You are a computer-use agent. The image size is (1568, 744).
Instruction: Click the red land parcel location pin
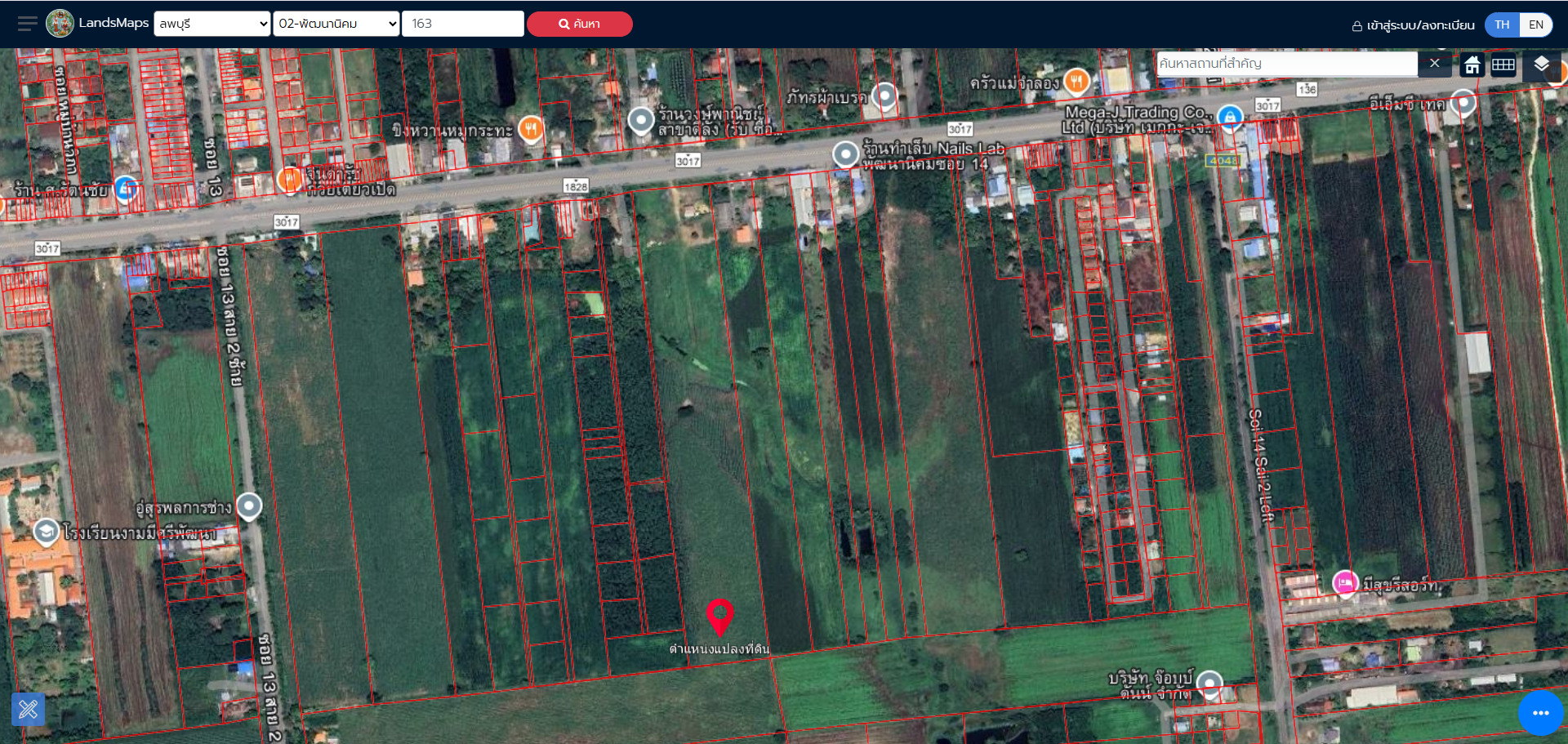point(719,617)
